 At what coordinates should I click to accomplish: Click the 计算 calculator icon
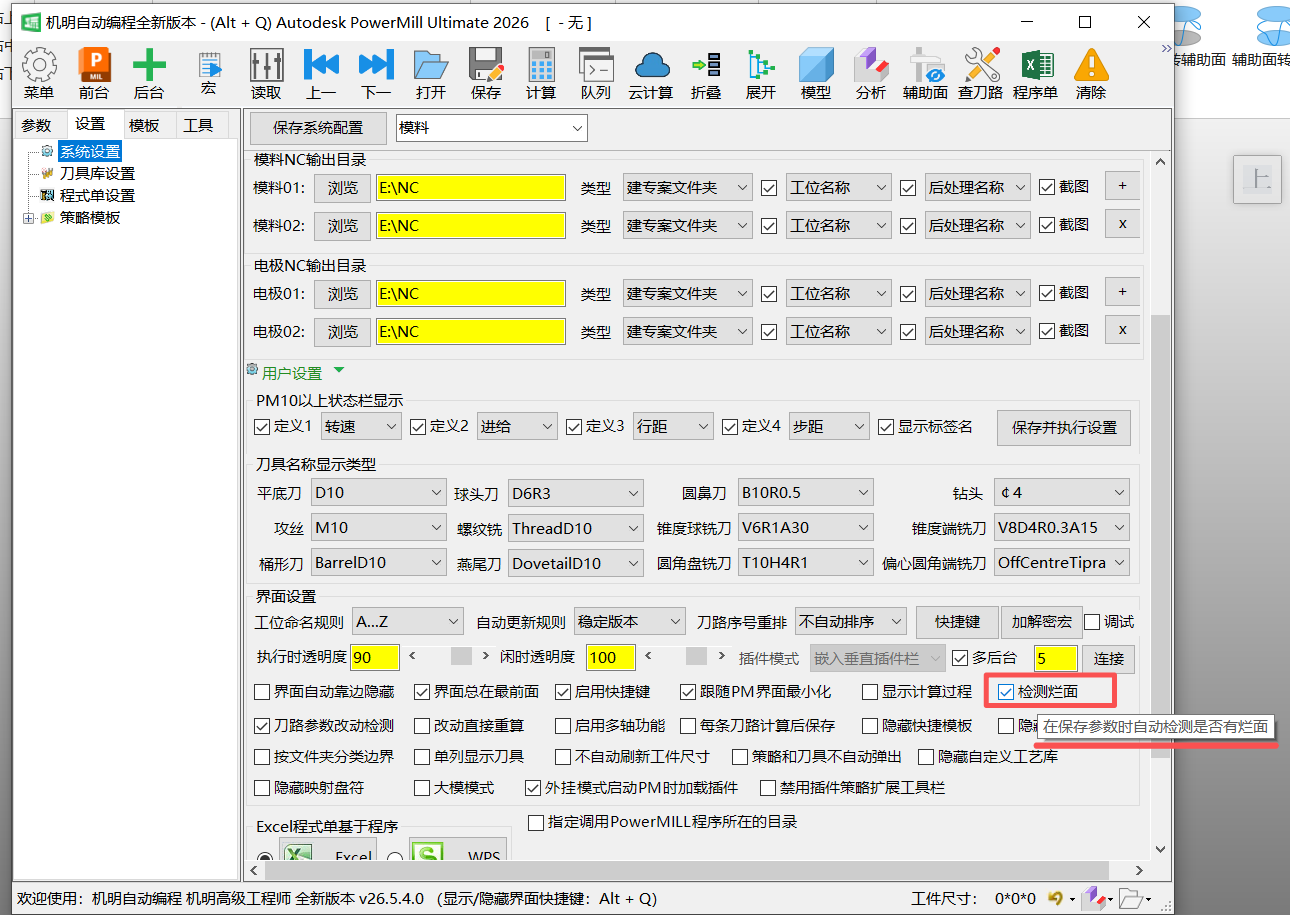(x=541, y=73)
